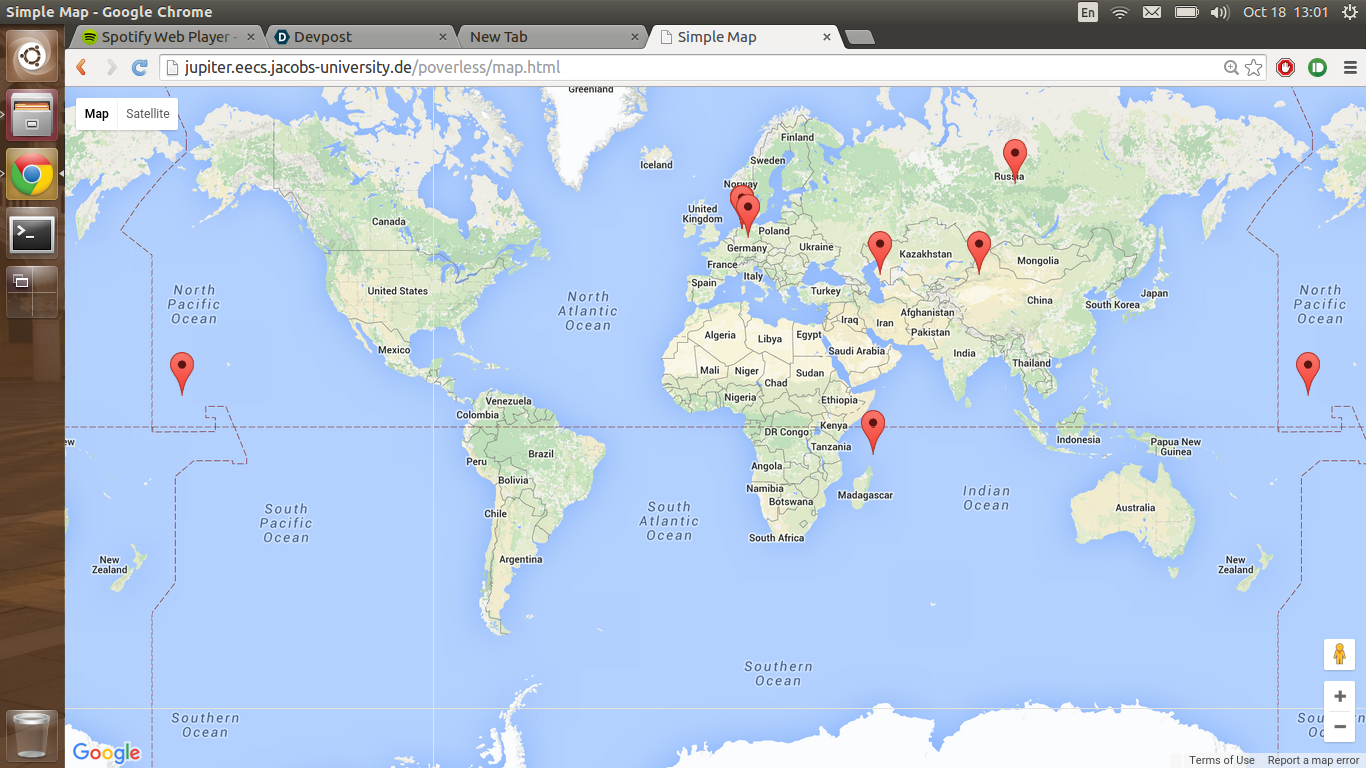Click the marker off the Tanzania coast
This screenshot has width=1366, height=768.
click(x=873, y=431)
